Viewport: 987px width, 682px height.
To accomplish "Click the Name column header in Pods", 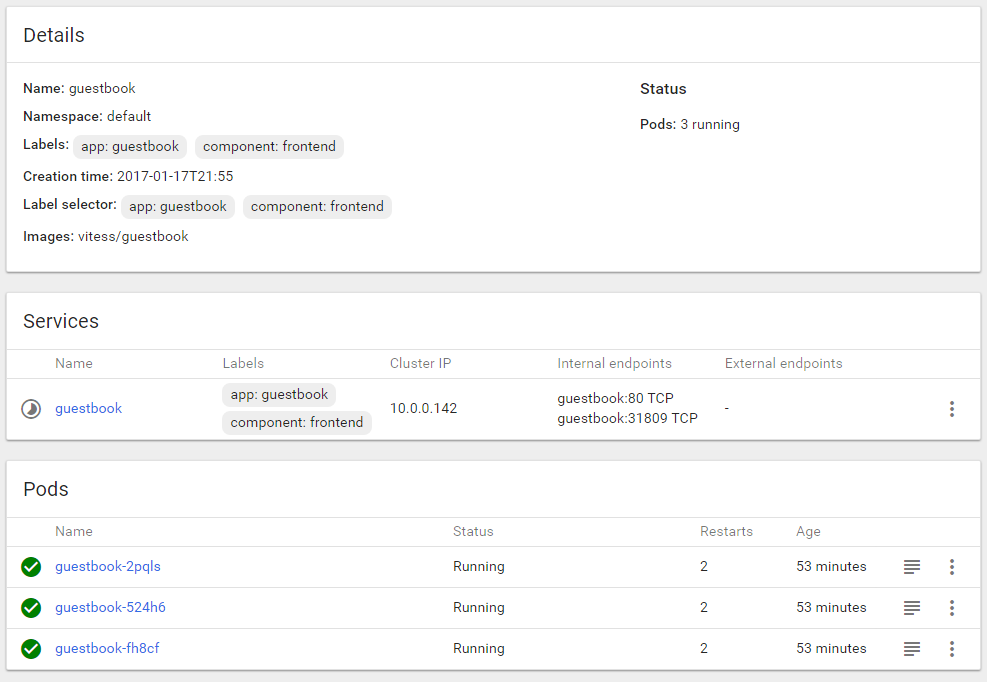I will tap(74, 531).
